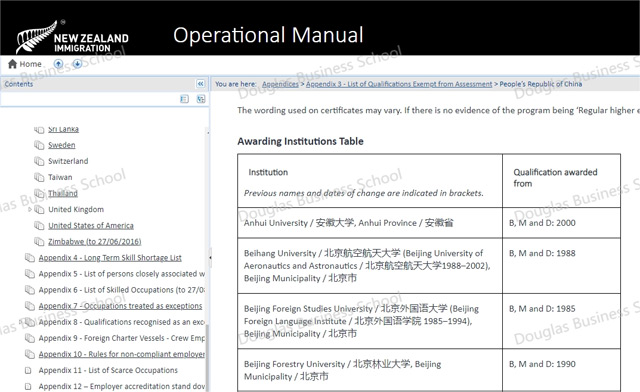Expand the United Kingdom tree node
Screen dimensions: 640x392
click(30, 209)
